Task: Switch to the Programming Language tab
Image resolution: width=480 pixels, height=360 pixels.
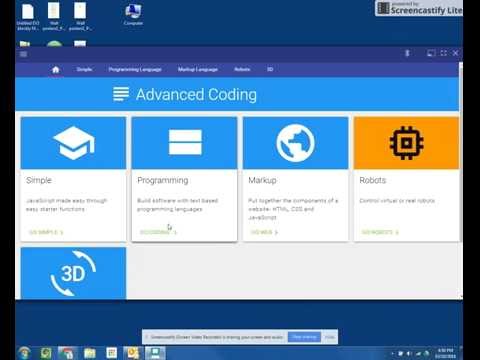Action: click(135, 69)
